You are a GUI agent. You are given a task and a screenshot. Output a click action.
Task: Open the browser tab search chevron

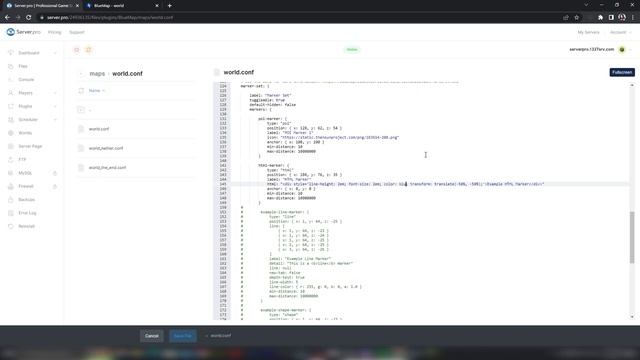tap(586, 5)
